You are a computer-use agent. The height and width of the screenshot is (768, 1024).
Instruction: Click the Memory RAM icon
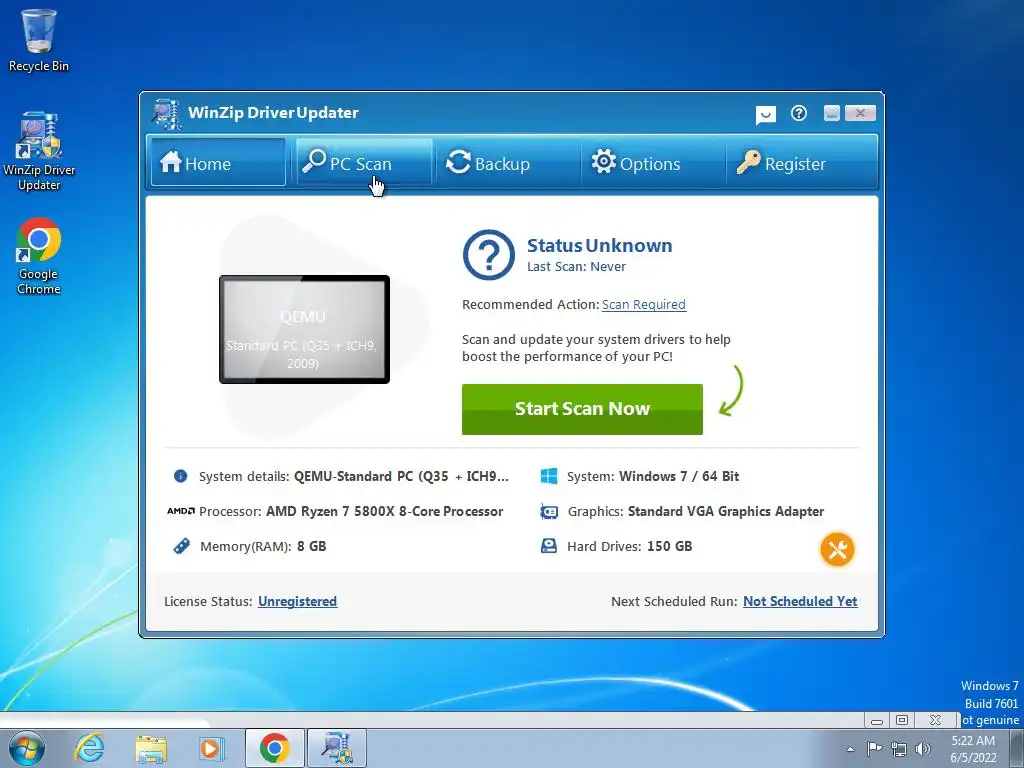181,546
